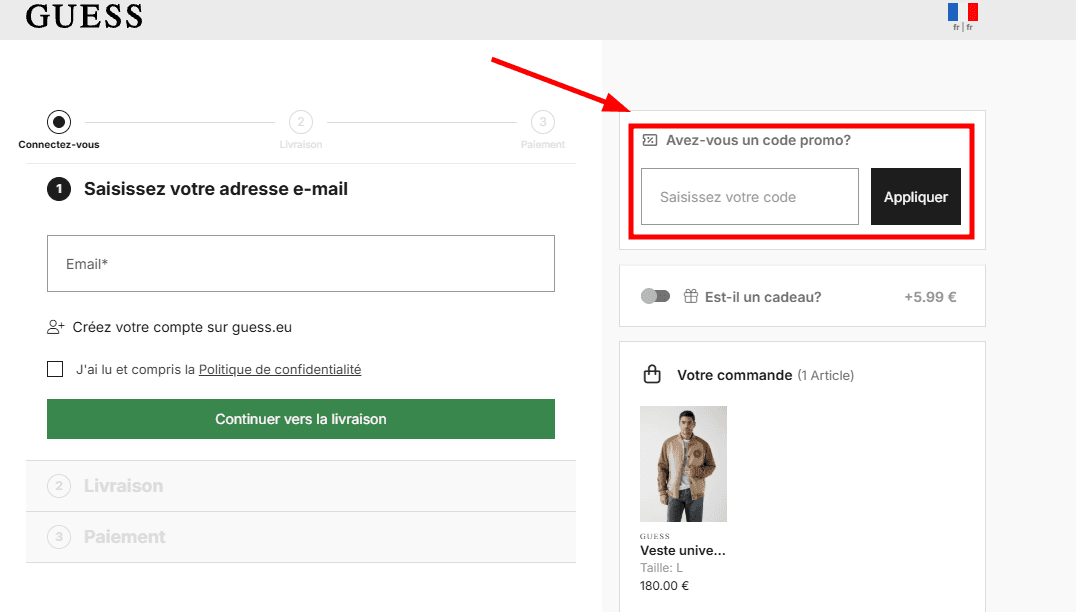Enable the gift option toggle
Screen dimensions: 1076x612
(x=655, y=296)
